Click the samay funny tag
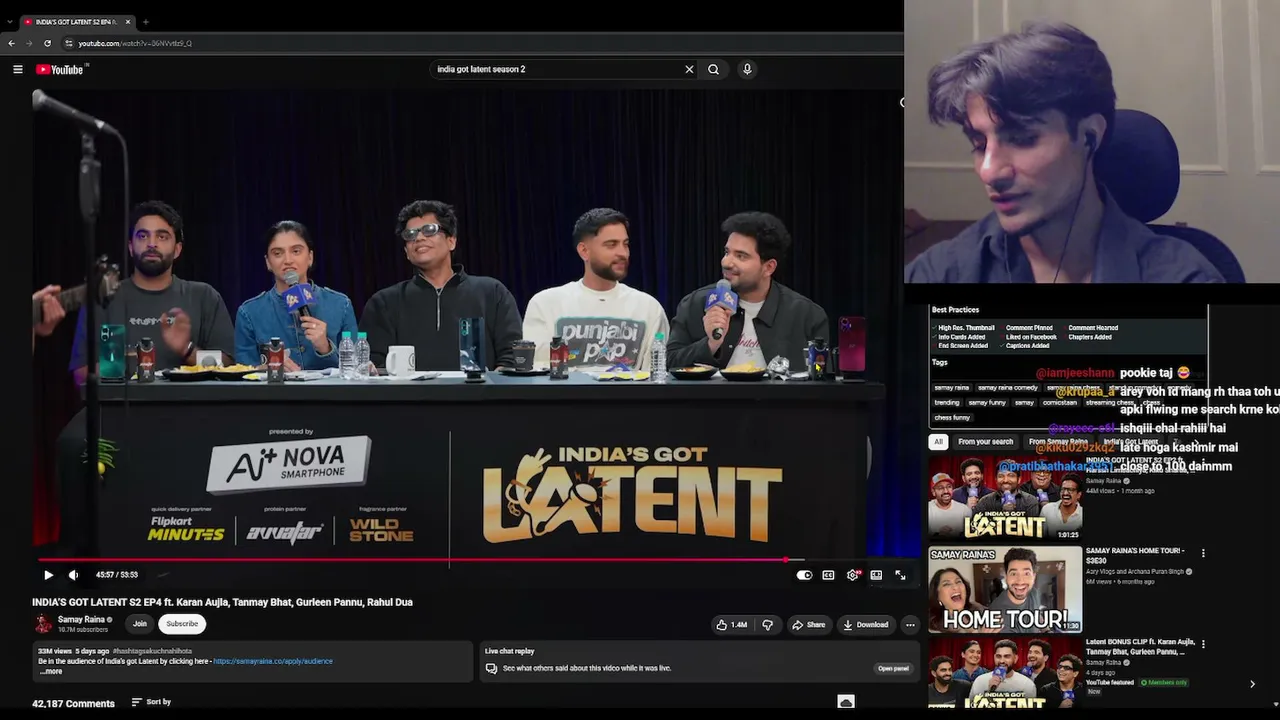 987,403
